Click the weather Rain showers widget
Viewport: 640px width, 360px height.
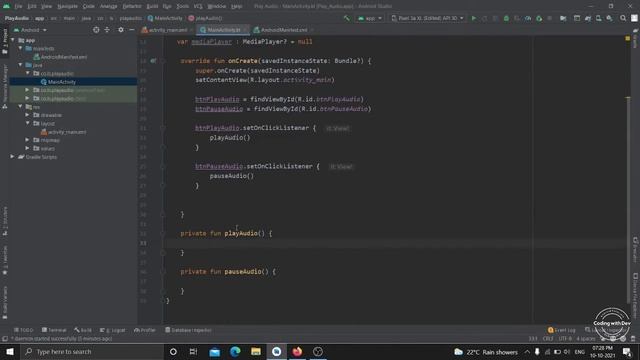[x=486, y=352]
